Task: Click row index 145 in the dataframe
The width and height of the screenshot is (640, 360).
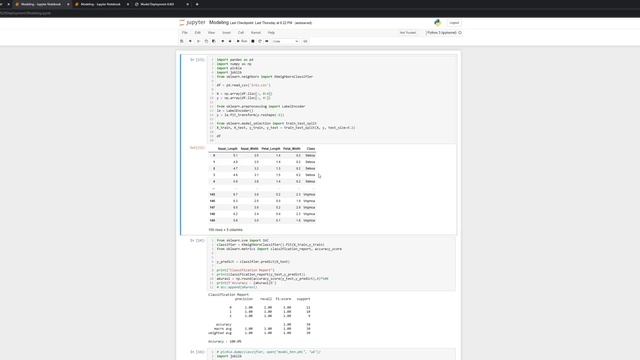Action: [x=212, y=194]
